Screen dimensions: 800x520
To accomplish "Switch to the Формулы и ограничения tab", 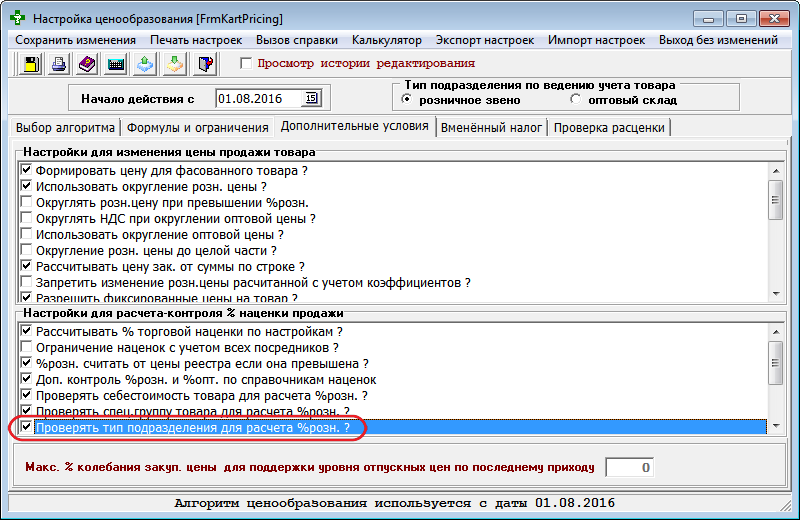I will tap(197, 128).
